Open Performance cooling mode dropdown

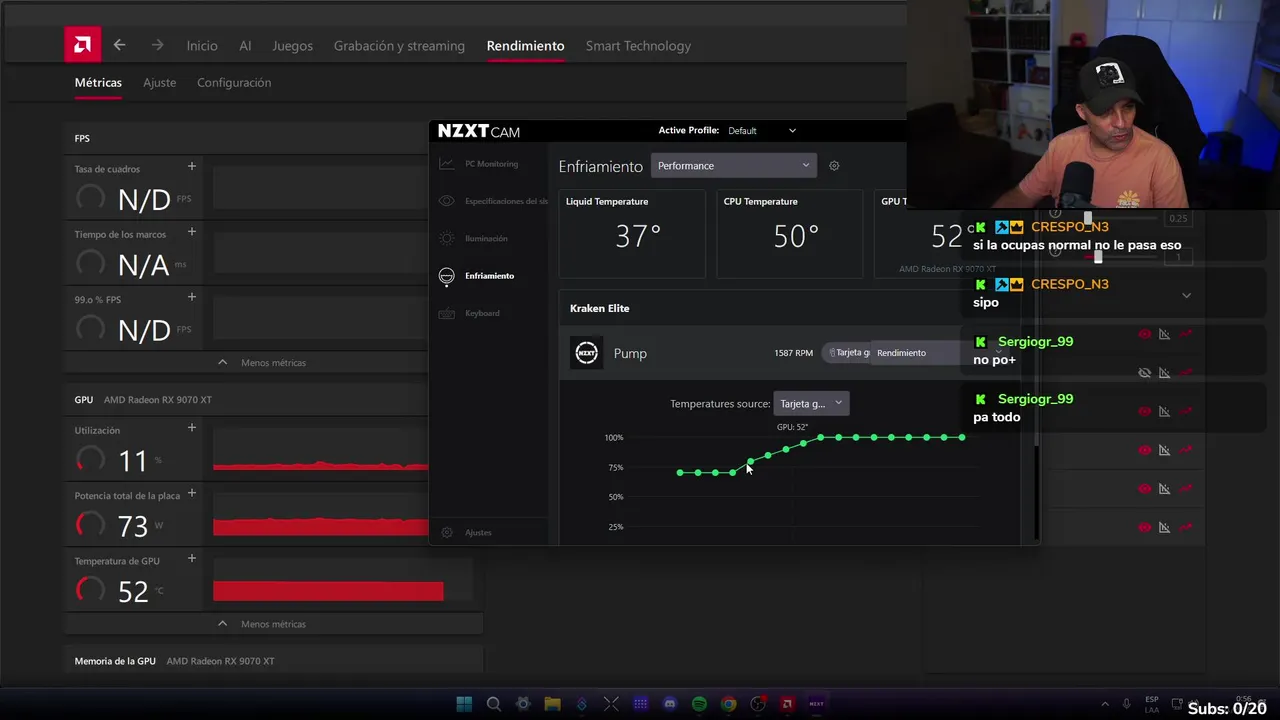coord(733,166)
